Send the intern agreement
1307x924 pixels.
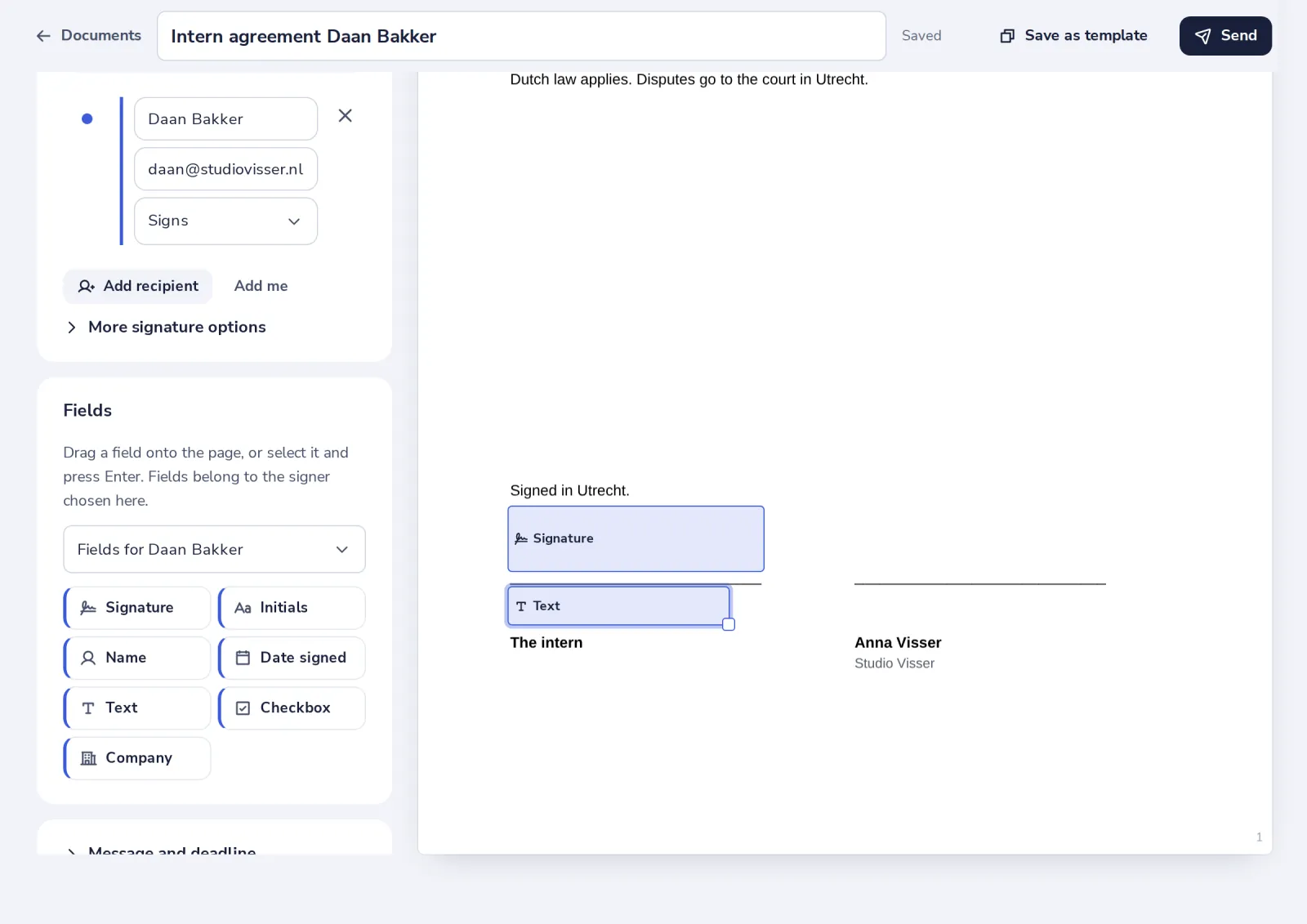click(1225, 36)
